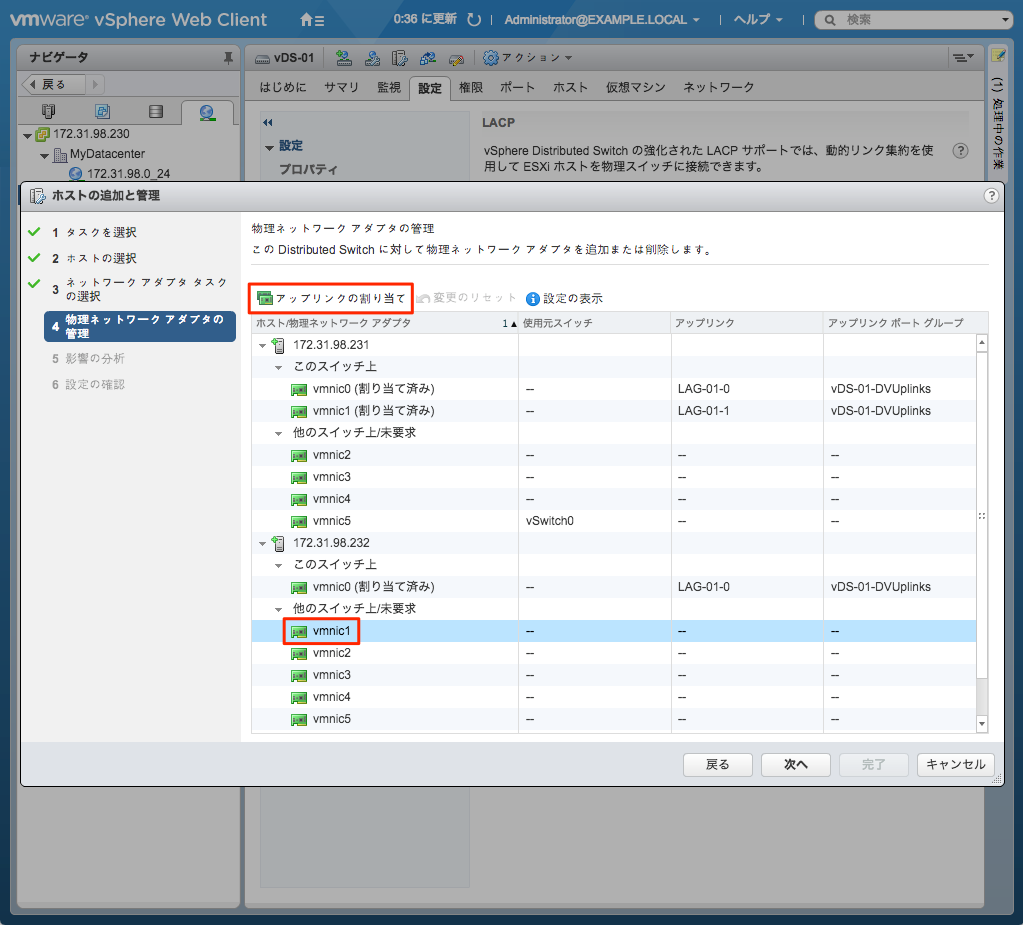Select 172.31.98.0_24 network in navigator

[x=128, y=174]
